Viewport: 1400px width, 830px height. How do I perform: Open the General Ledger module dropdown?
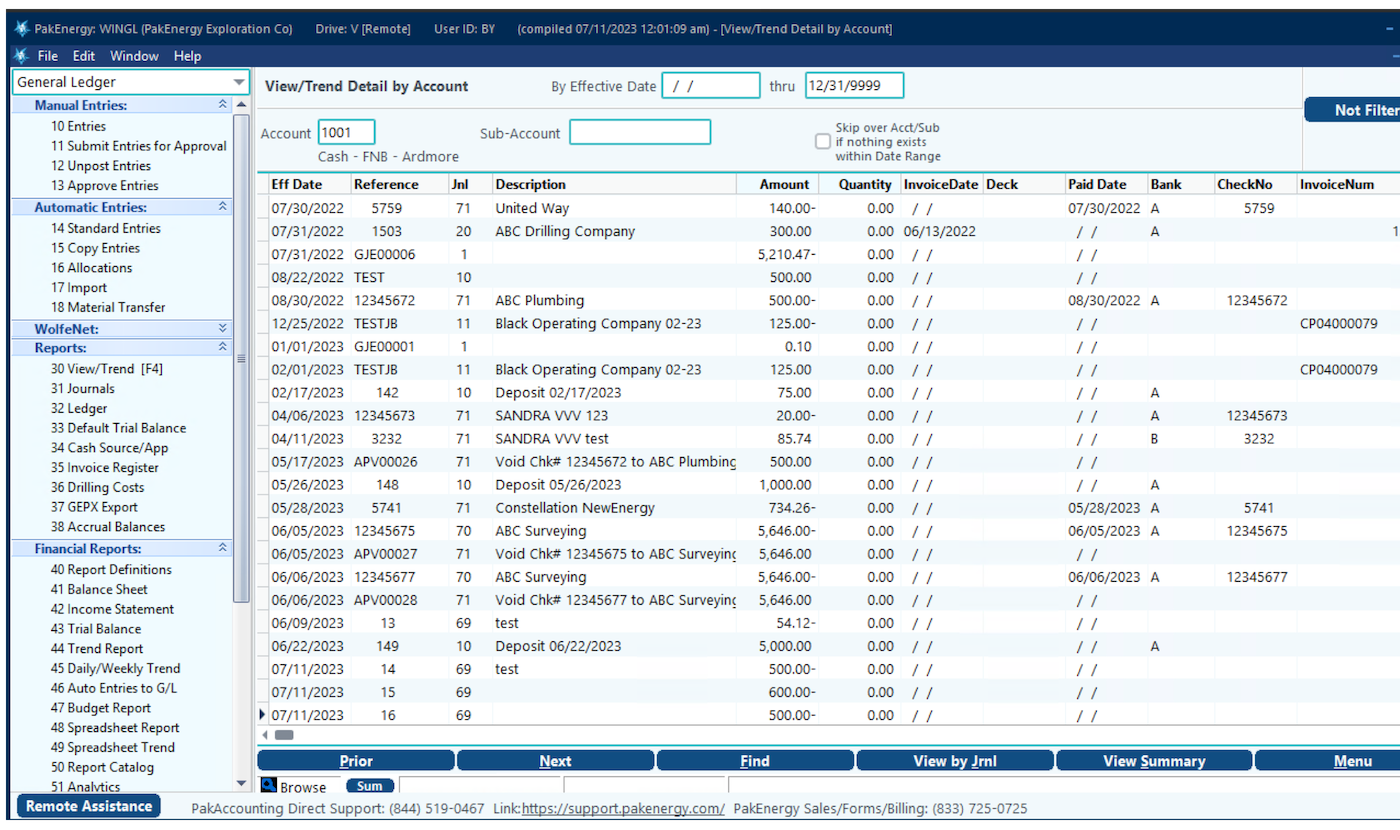pyautogui.click(x=239, y=82)
